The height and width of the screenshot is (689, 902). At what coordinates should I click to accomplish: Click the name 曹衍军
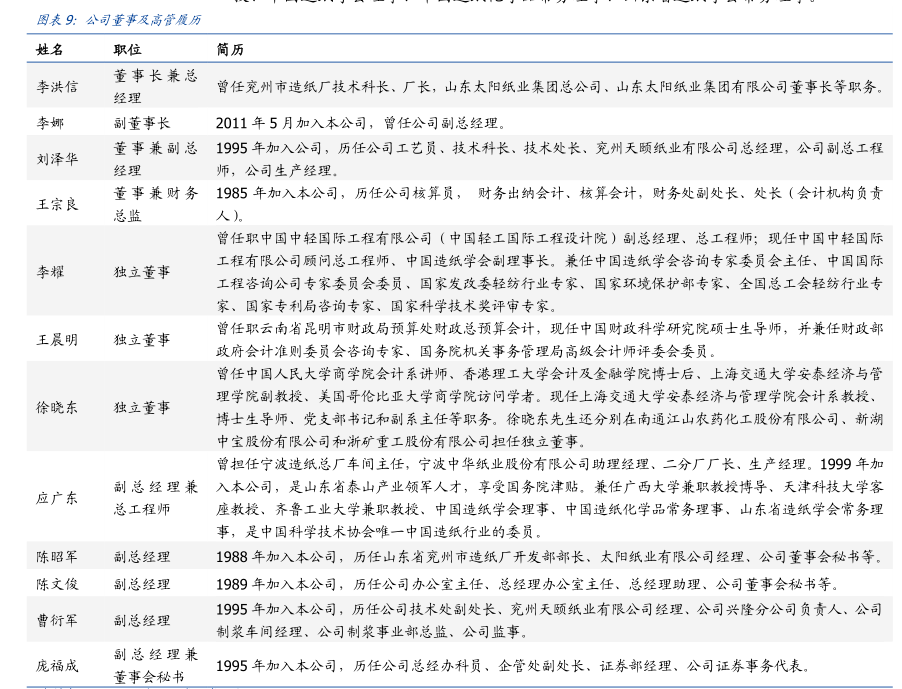click(x=57, y=620)
